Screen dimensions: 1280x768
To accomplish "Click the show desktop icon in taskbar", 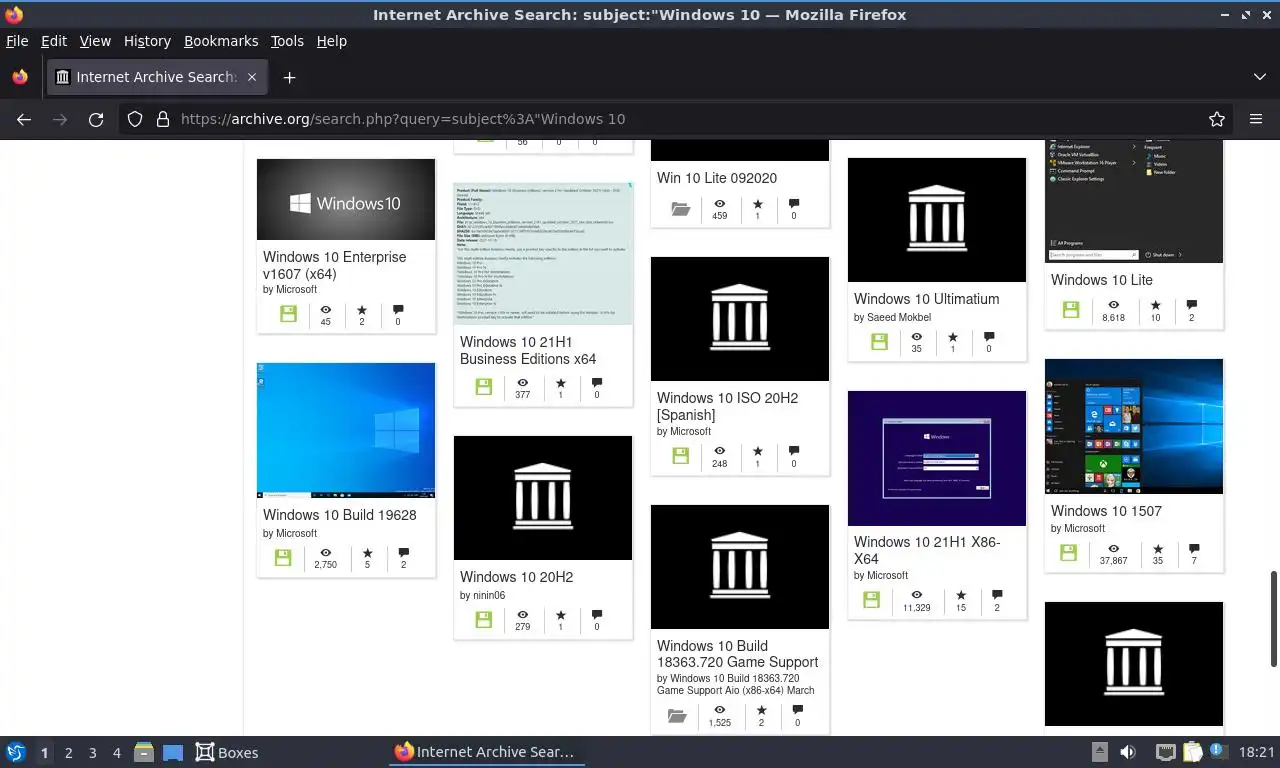I will 173,752.
